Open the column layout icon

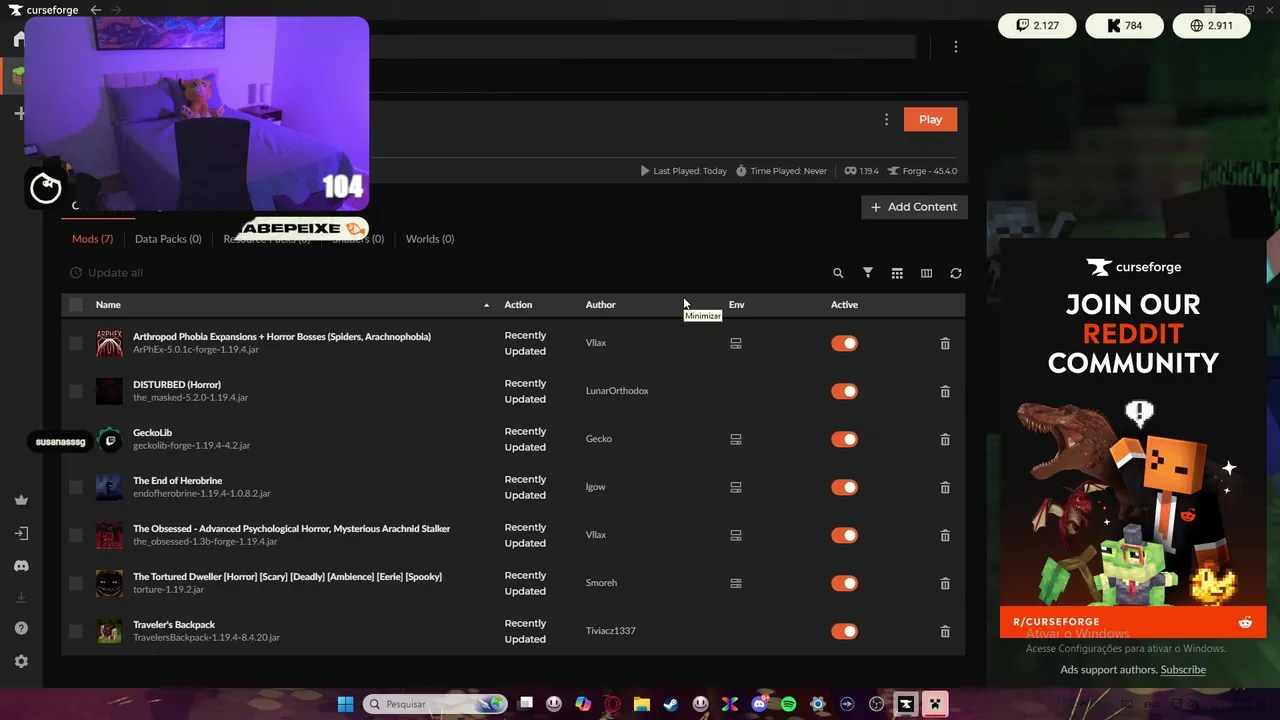click(926, 273)
